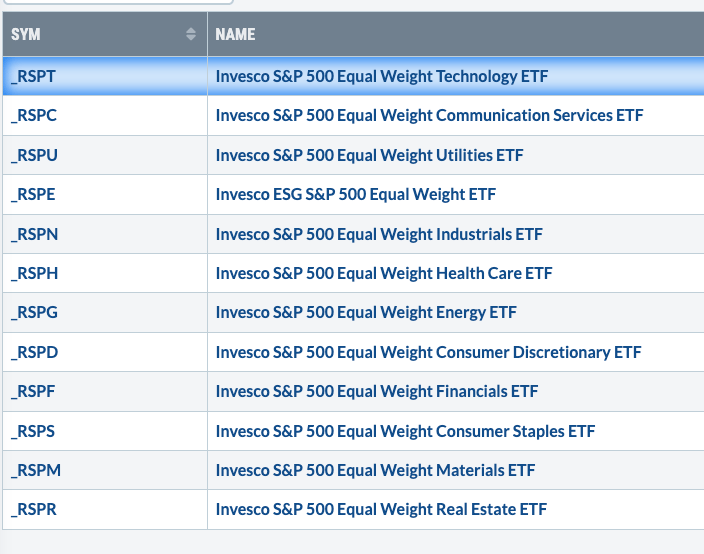
Task: Select the _RSPG symbol link
Action: point(34,312)
